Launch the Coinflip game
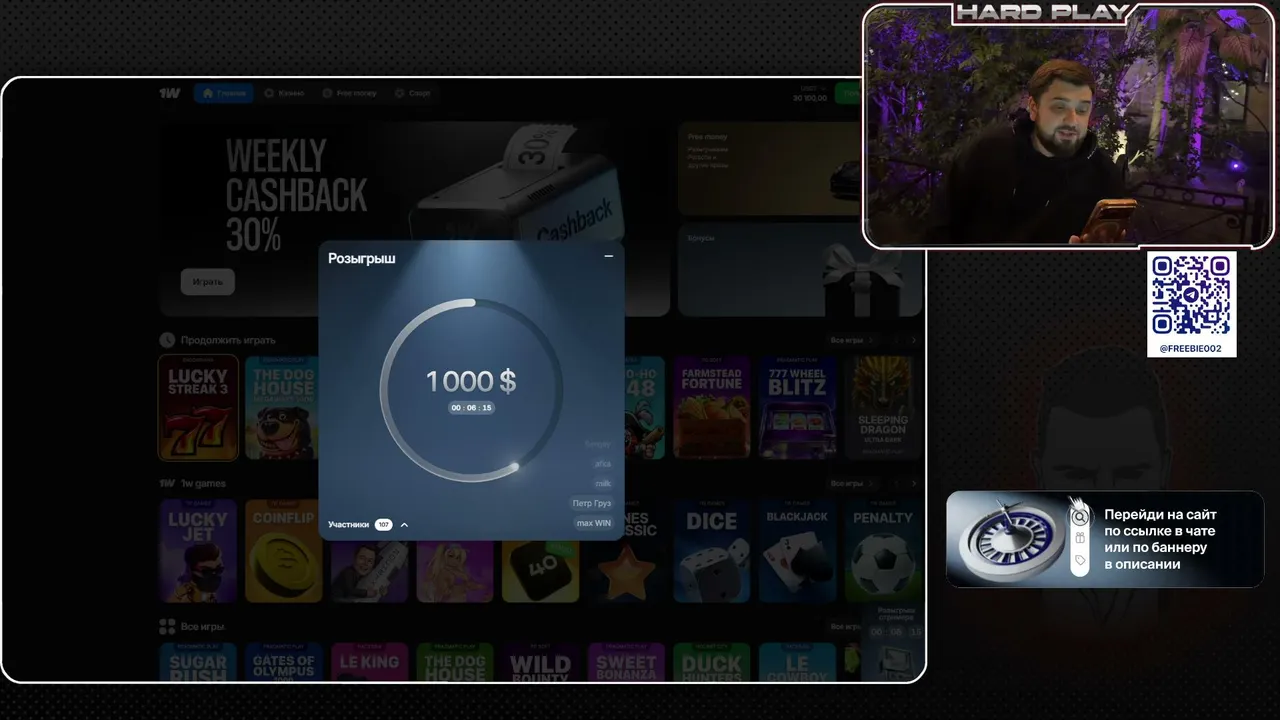This screenshot has width=1280, height=720. (283, 551)
